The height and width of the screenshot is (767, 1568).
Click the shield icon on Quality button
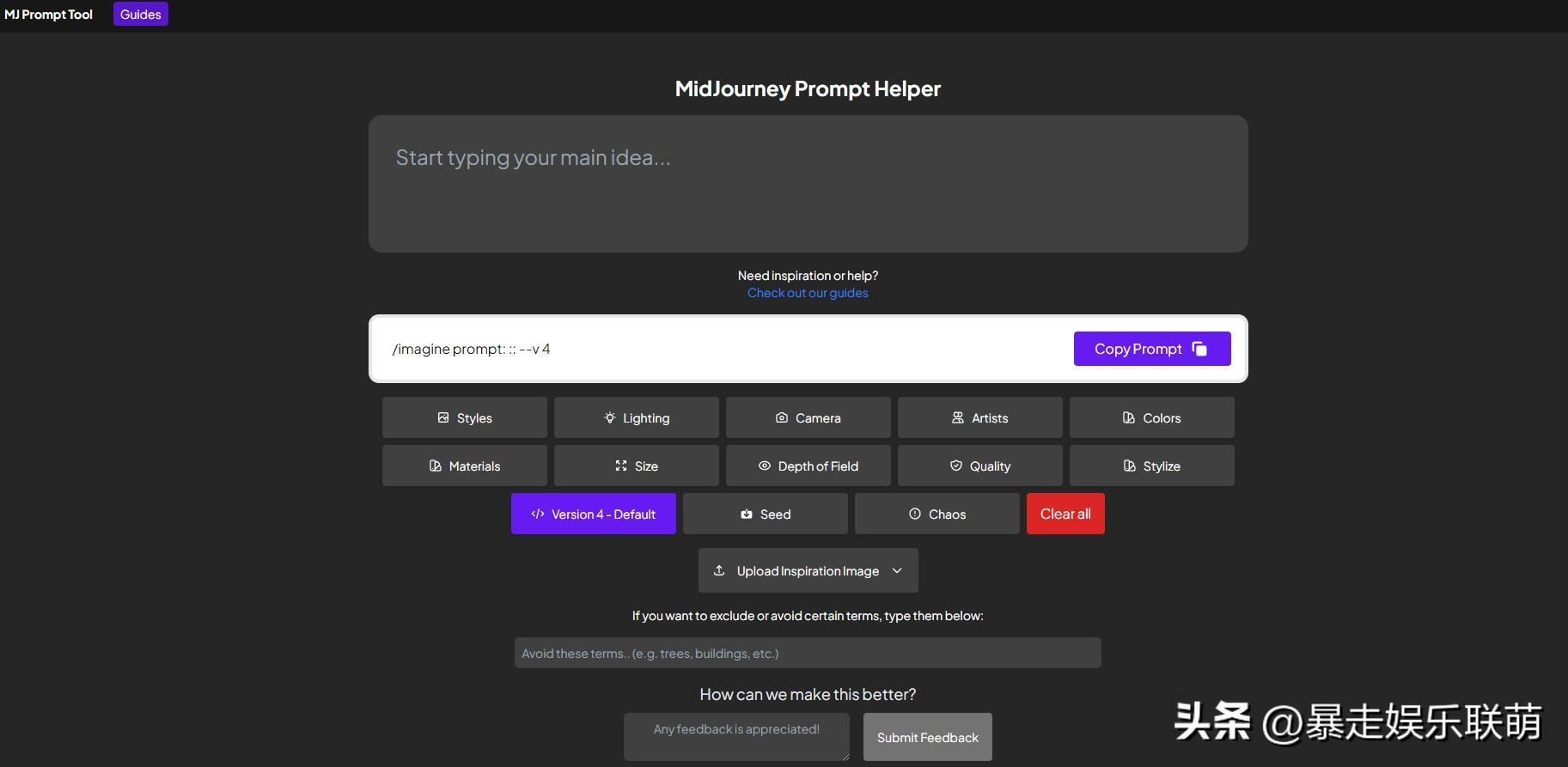pos(956,466)
